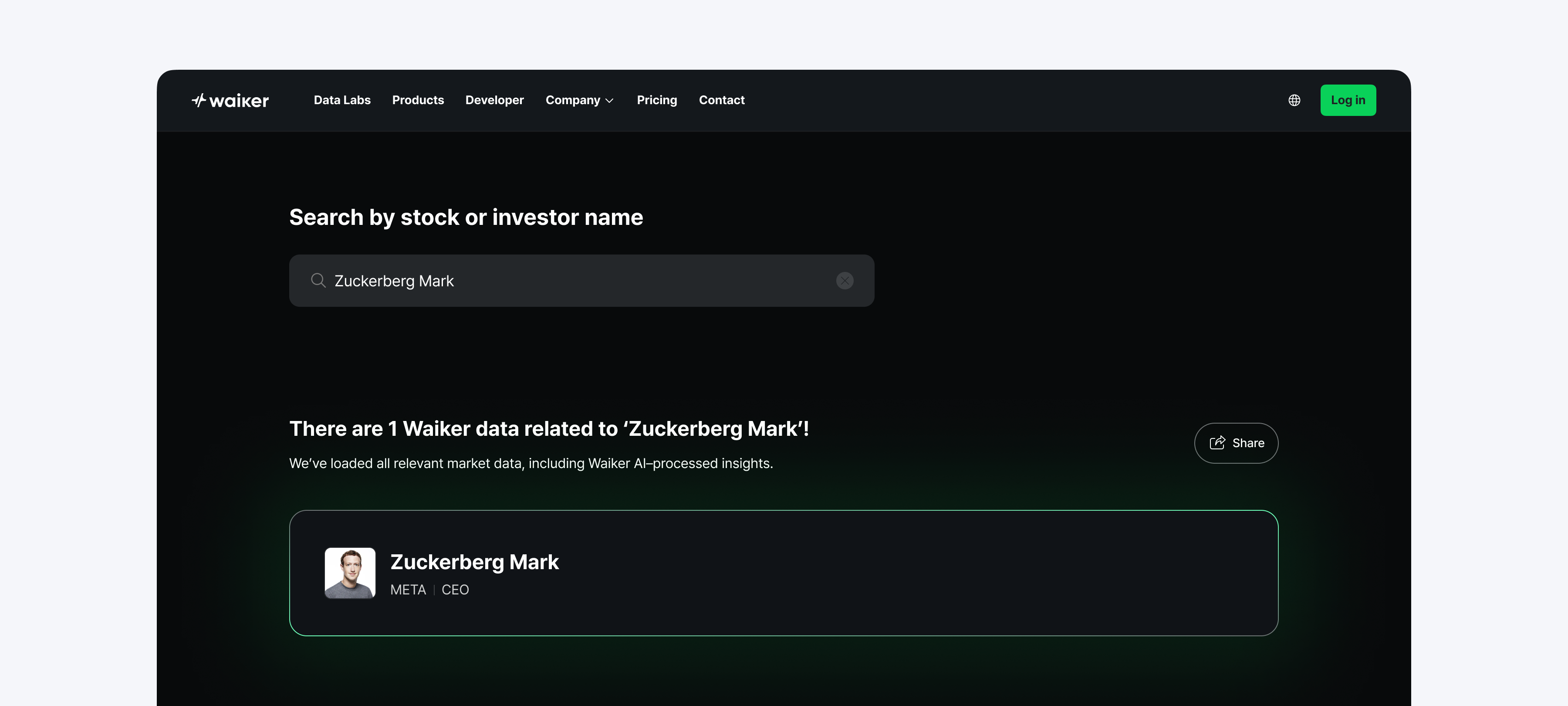Click the CEO role label
This screenshot has height=706, width=1568.
(455, 590)
